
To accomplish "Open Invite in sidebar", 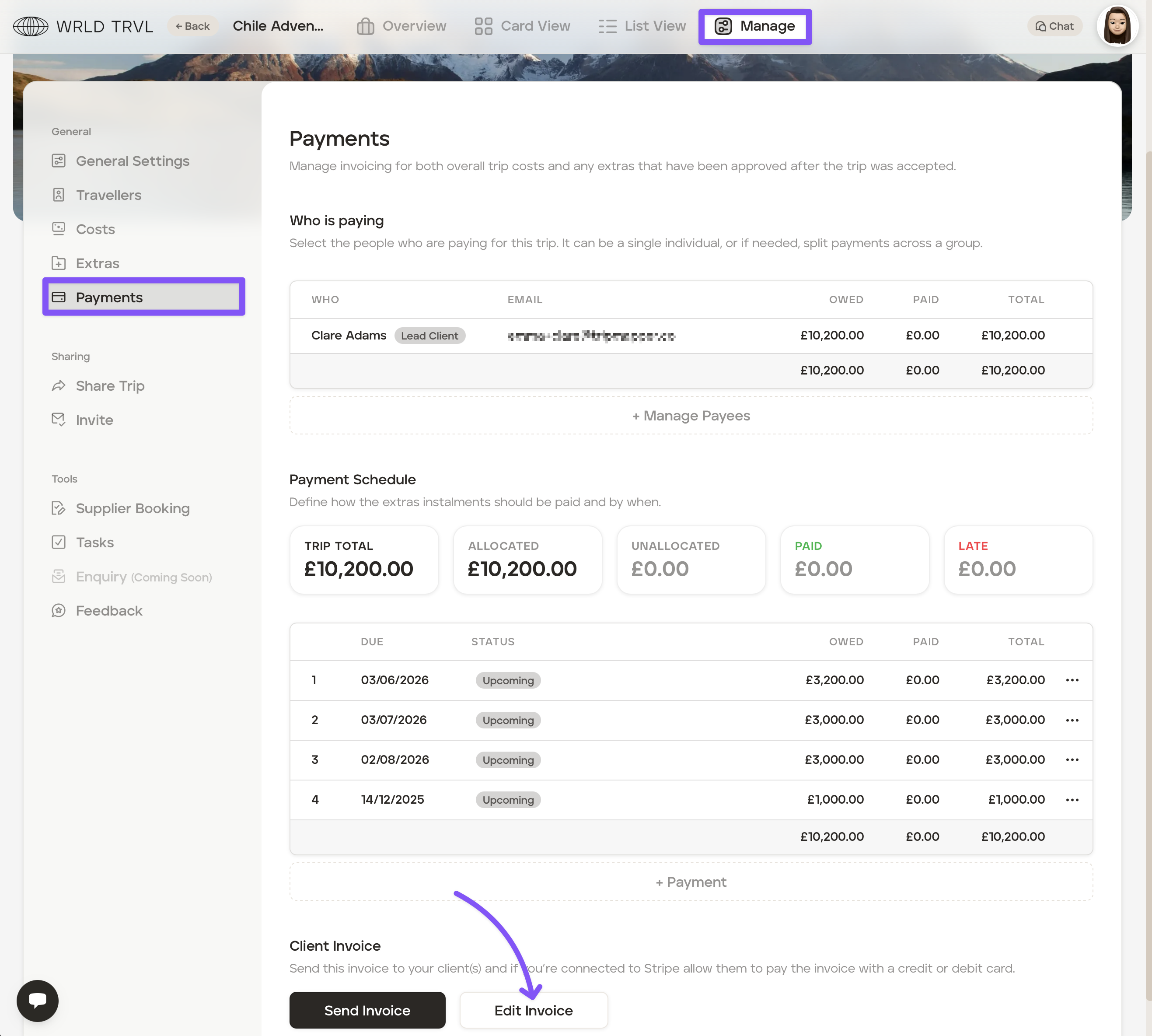I will [x=94, y=420].
